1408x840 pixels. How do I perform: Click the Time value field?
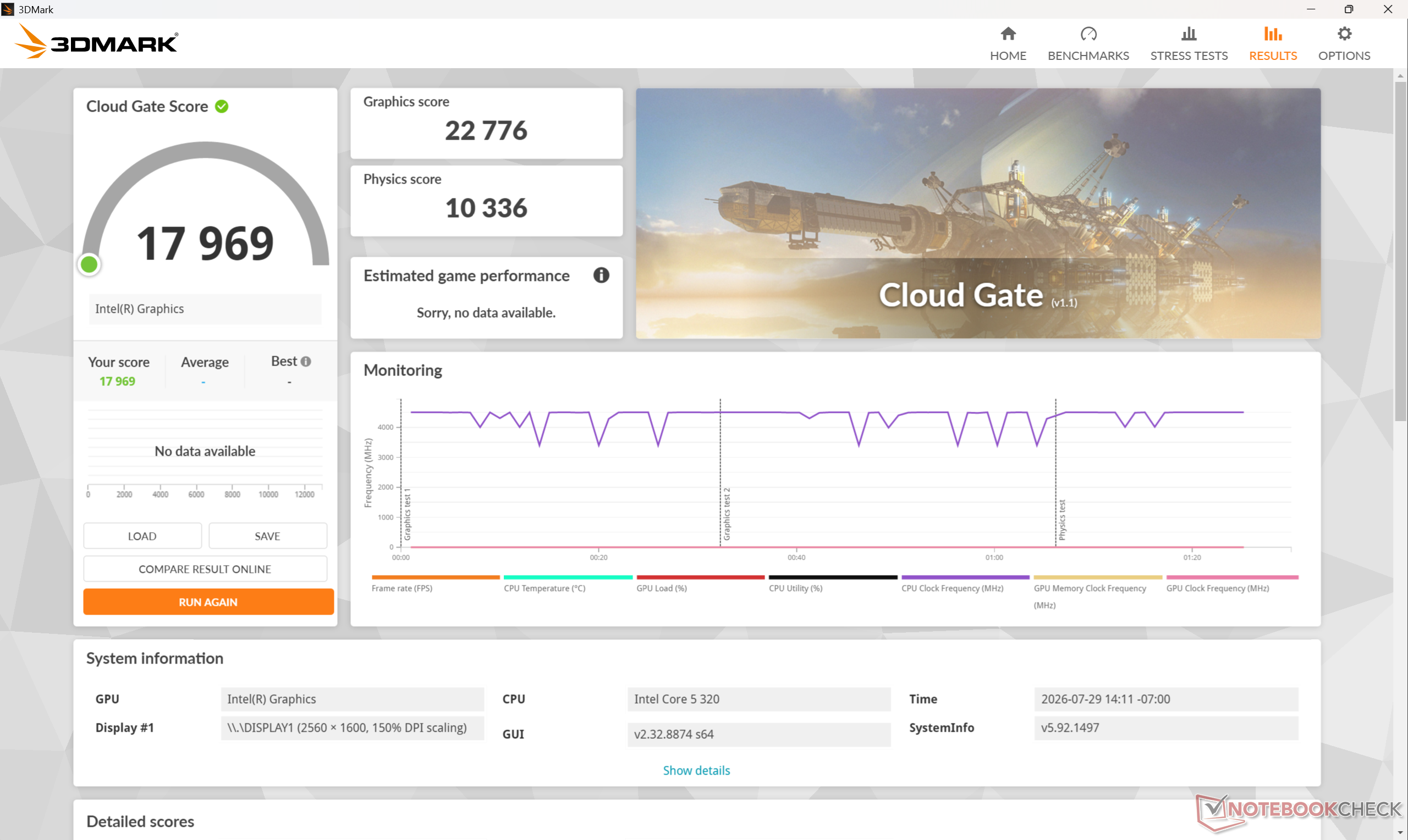tap(1165, 699)
